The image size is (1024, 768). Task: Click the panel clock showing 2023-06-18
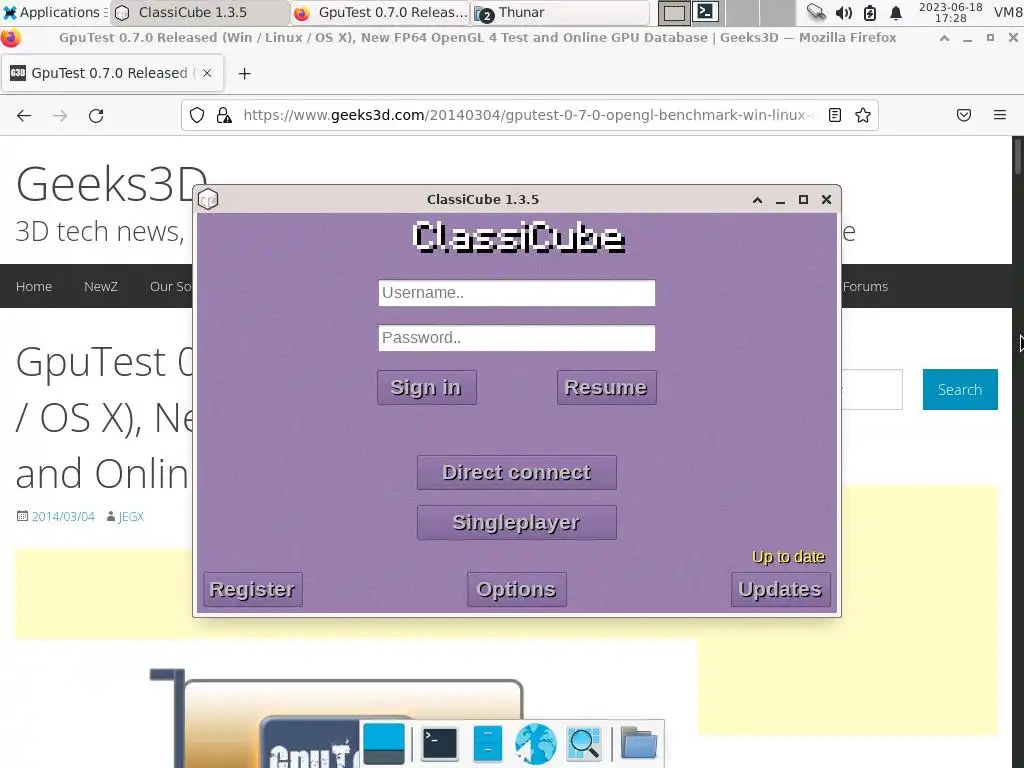(951, 12)
